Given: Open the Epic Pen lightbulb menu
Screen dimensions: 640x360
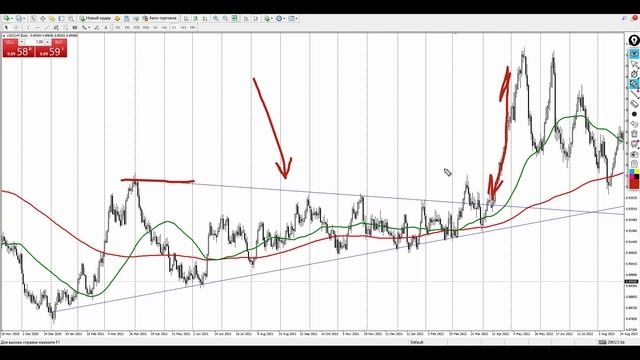Looking at the screenshot, I should [x=634, y=40].
